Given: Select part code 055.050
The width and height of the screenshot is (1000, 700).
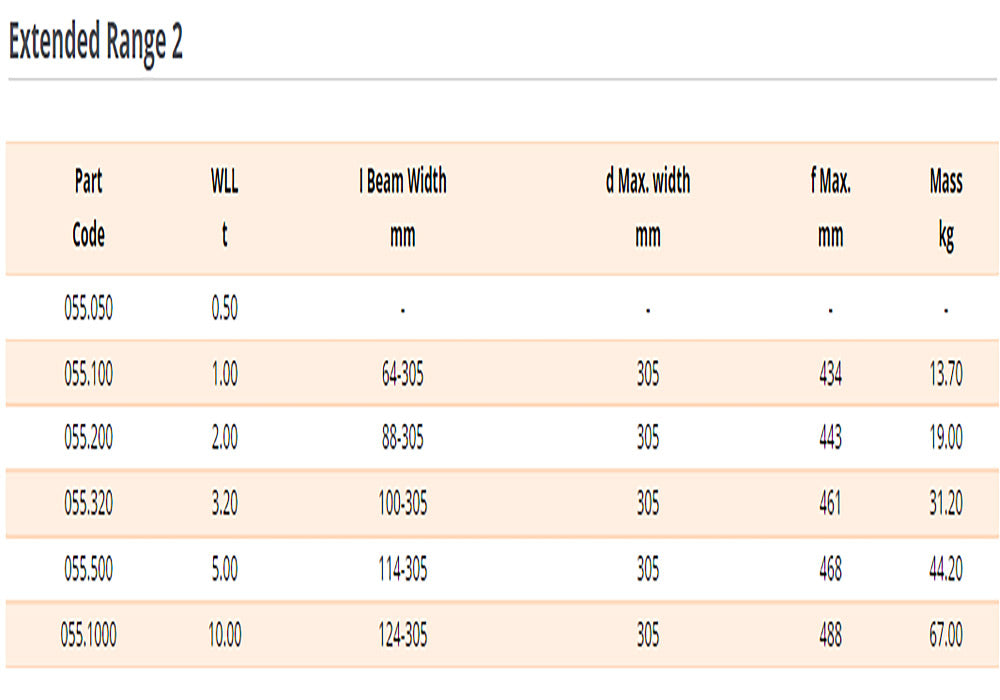Looking at the screenshot, I should [88, 308].
